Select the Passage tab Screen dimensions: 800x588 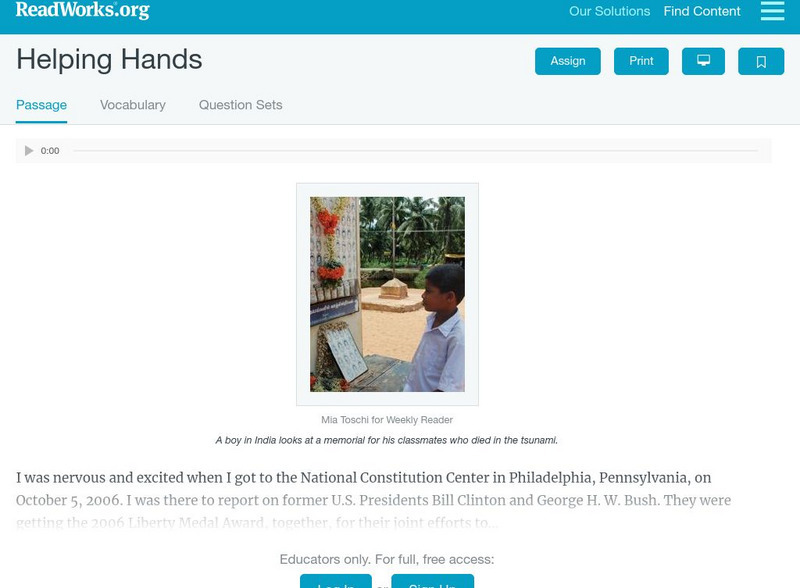[x=41, y=105]
